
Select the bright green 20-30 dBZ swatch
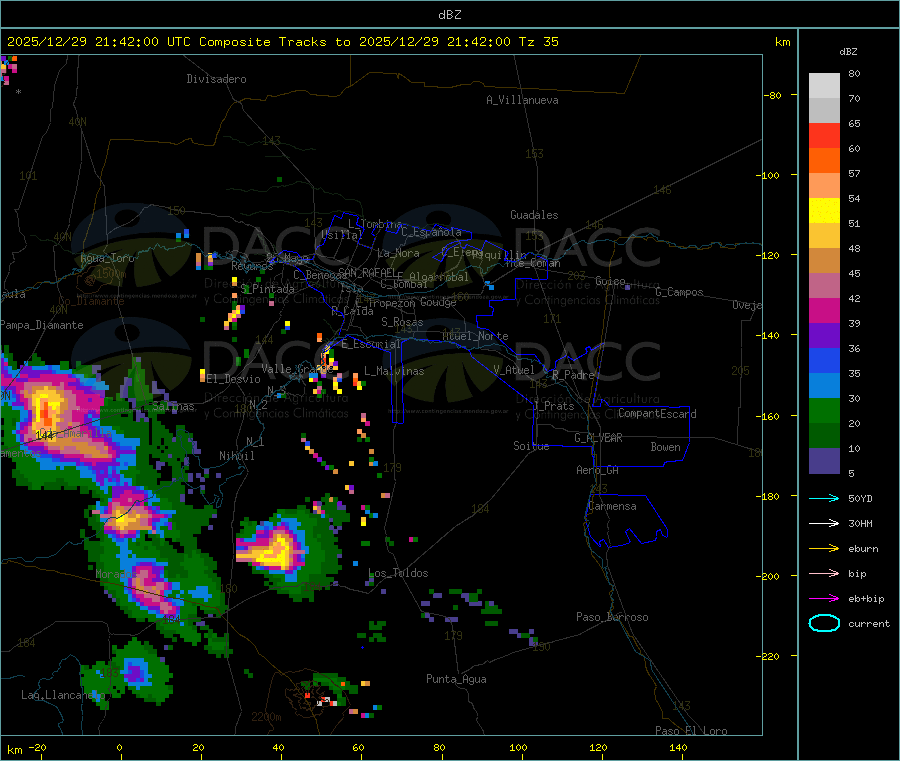tap(824, 410)
